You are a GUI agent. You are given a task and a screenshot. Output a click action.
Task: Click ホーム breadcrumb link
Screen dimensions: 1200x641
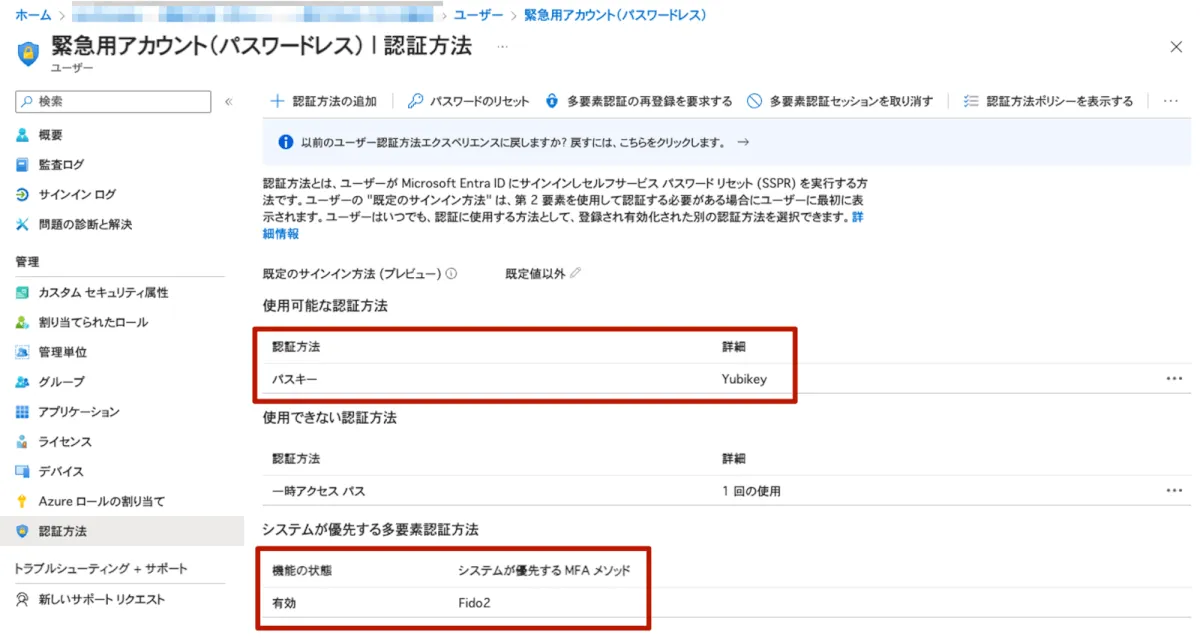point(33,15)
